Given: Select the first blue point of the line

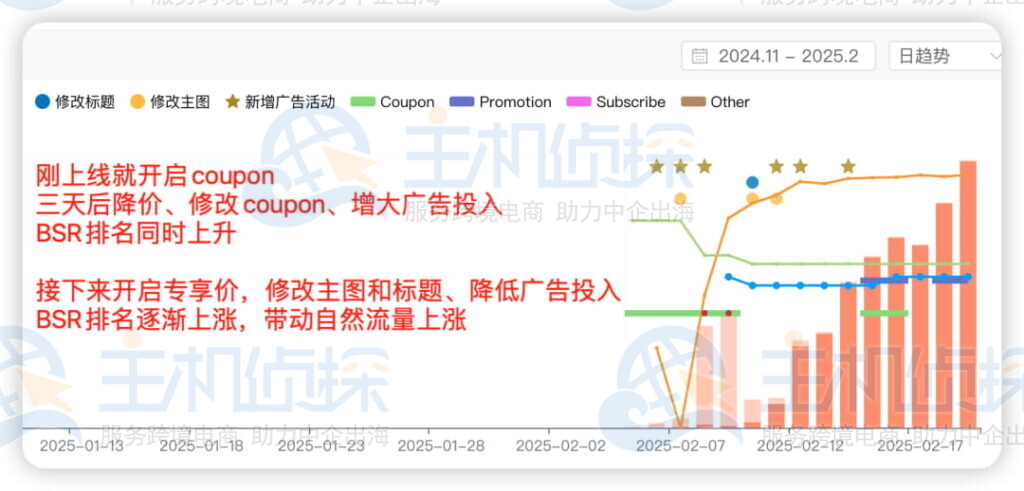Looking at the screenshot, I should [x=729, y=277].
